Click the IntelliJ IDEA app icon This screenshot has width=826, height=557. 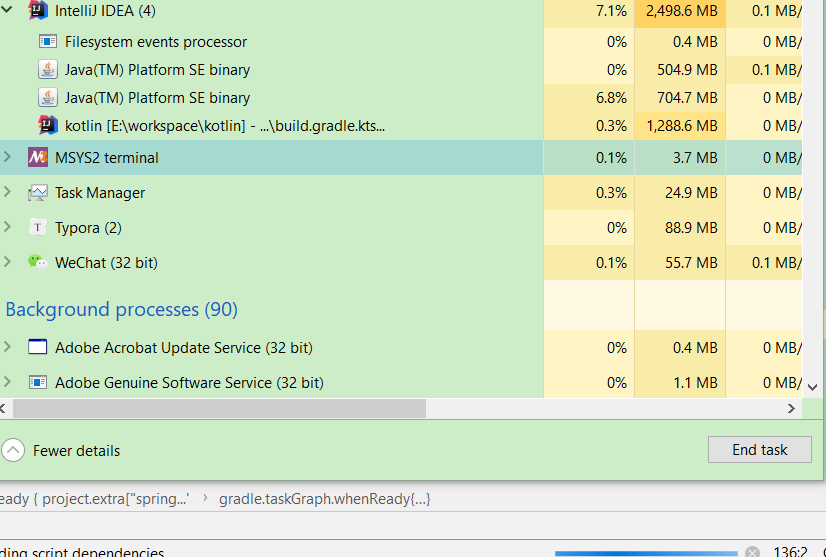(37, 10)
